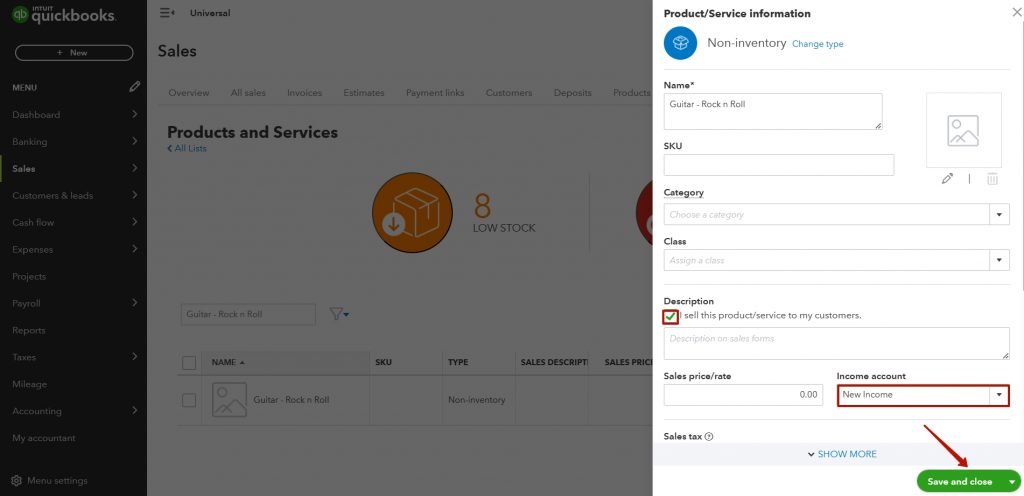Click Save and close button
The height and width of the screenshot is (496, 1024).
[x=960, y=482]
